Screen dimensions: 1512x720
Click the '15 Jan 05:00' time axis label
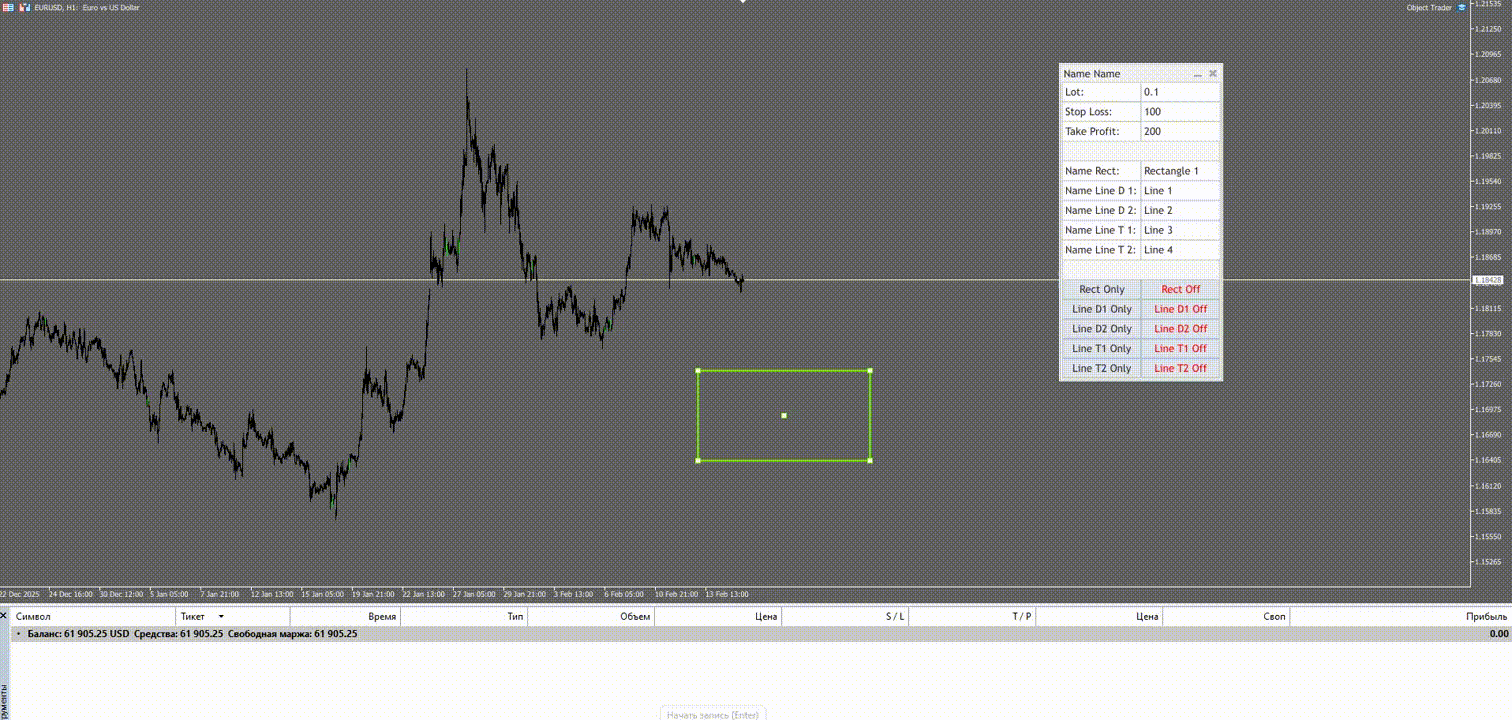pos(322,594)
